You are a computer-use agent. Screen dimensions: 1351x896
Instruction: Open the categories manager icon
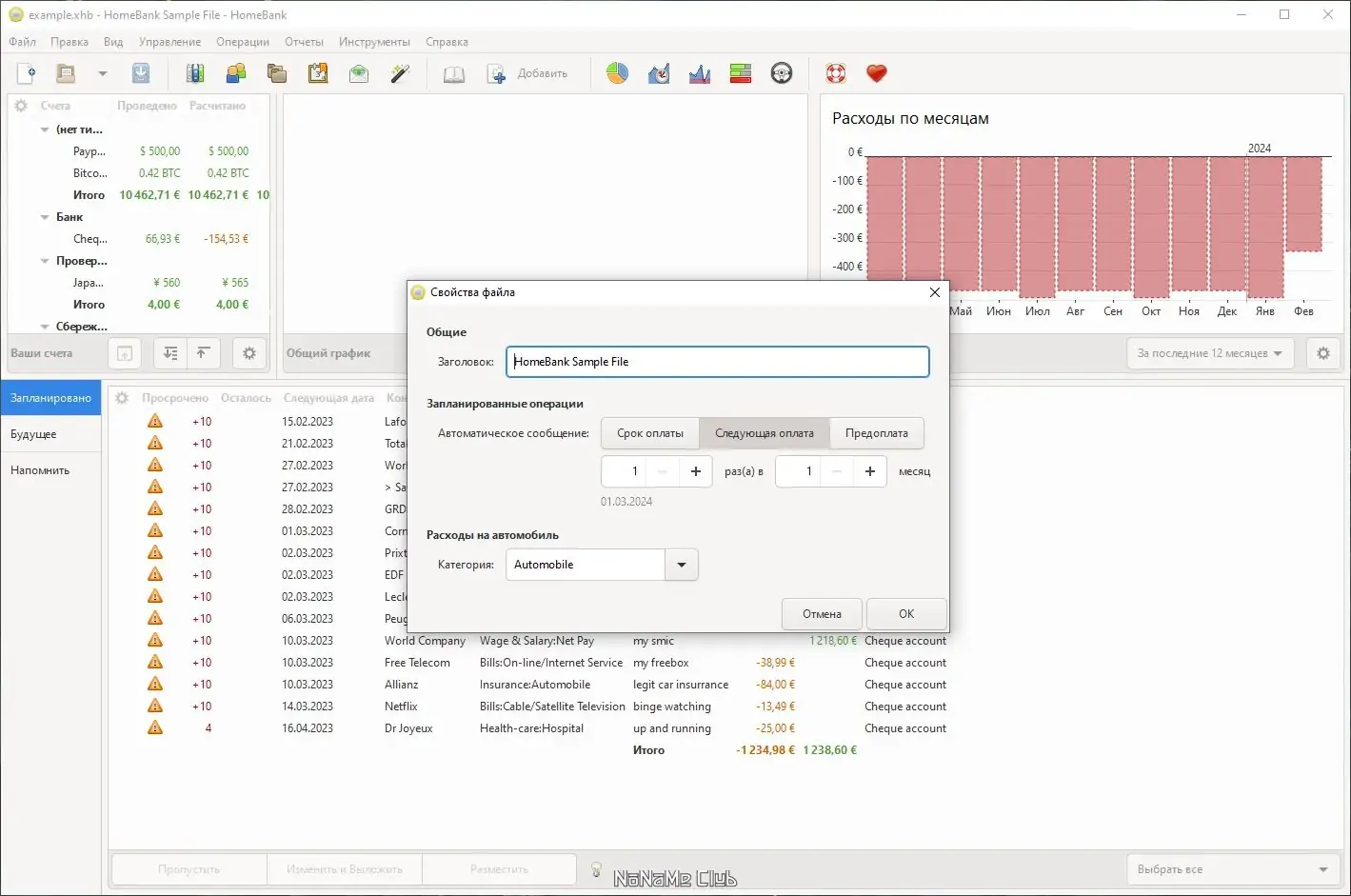tap(277, 73)
